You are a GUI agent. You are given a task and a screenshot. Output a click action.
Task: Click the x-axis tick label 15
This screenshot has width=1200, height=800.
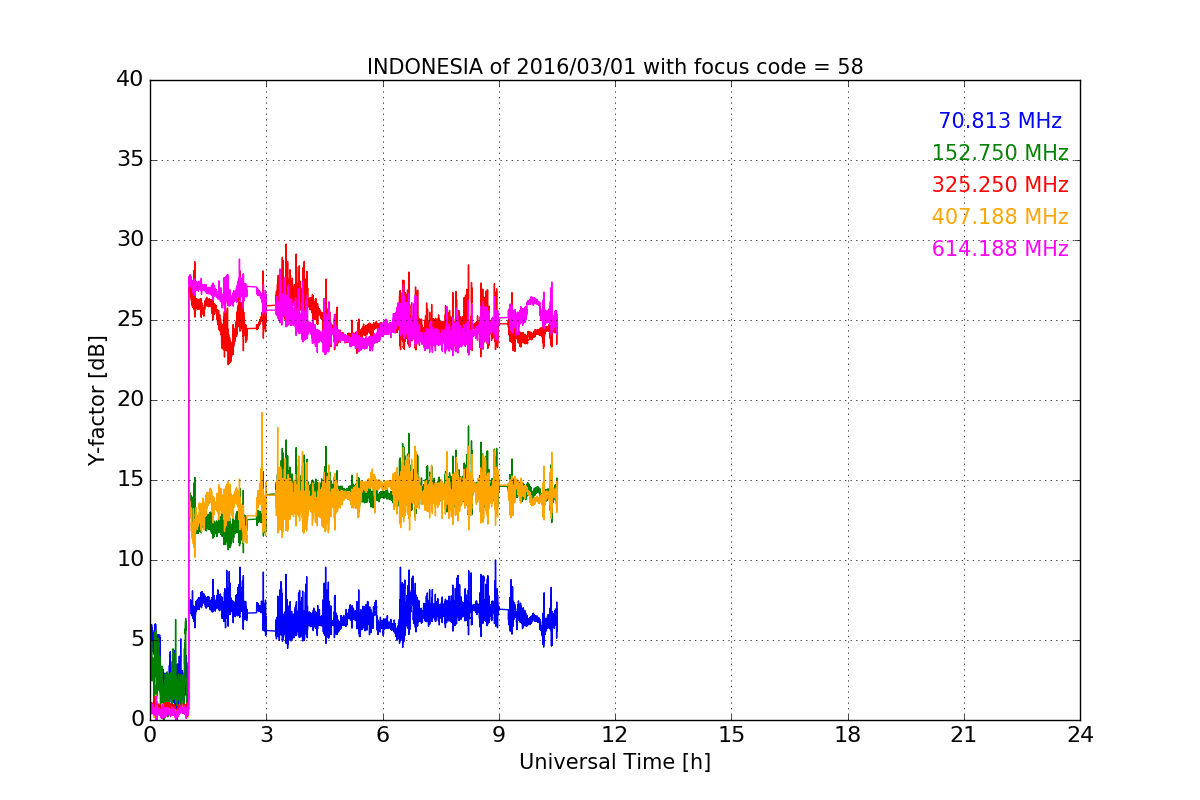click(731, 735)
